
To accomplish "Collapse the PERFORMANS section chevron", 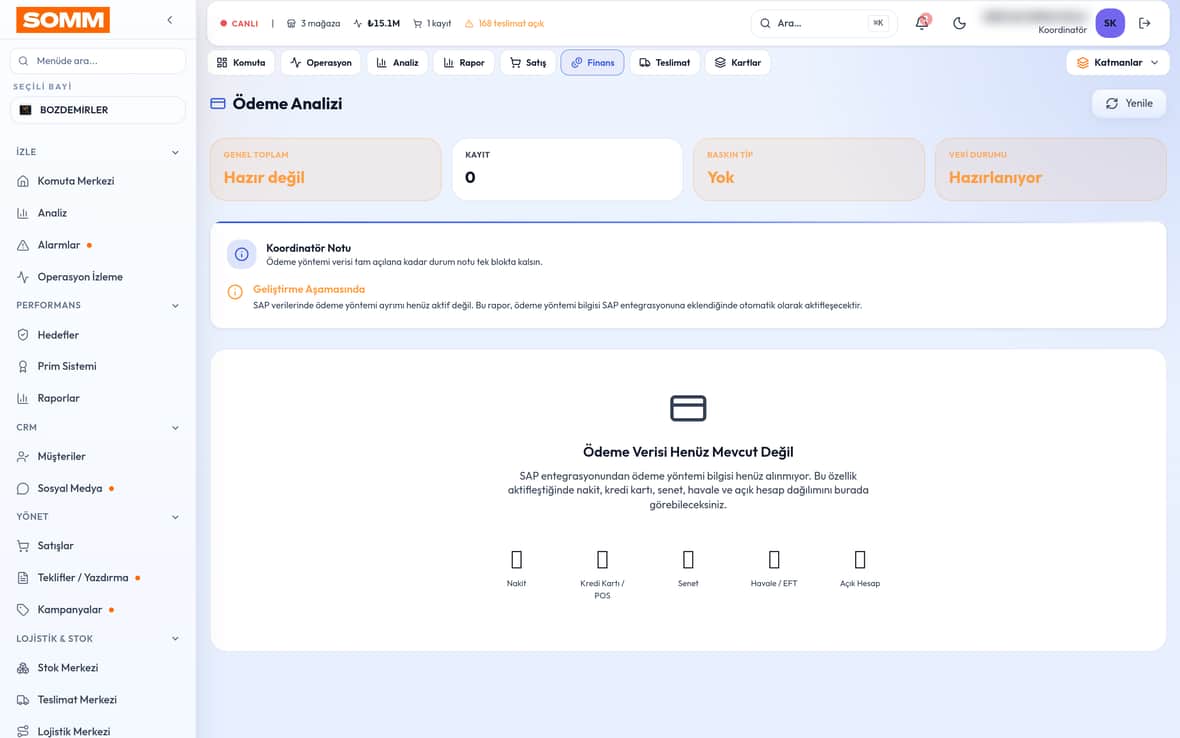I will (175, 305).
